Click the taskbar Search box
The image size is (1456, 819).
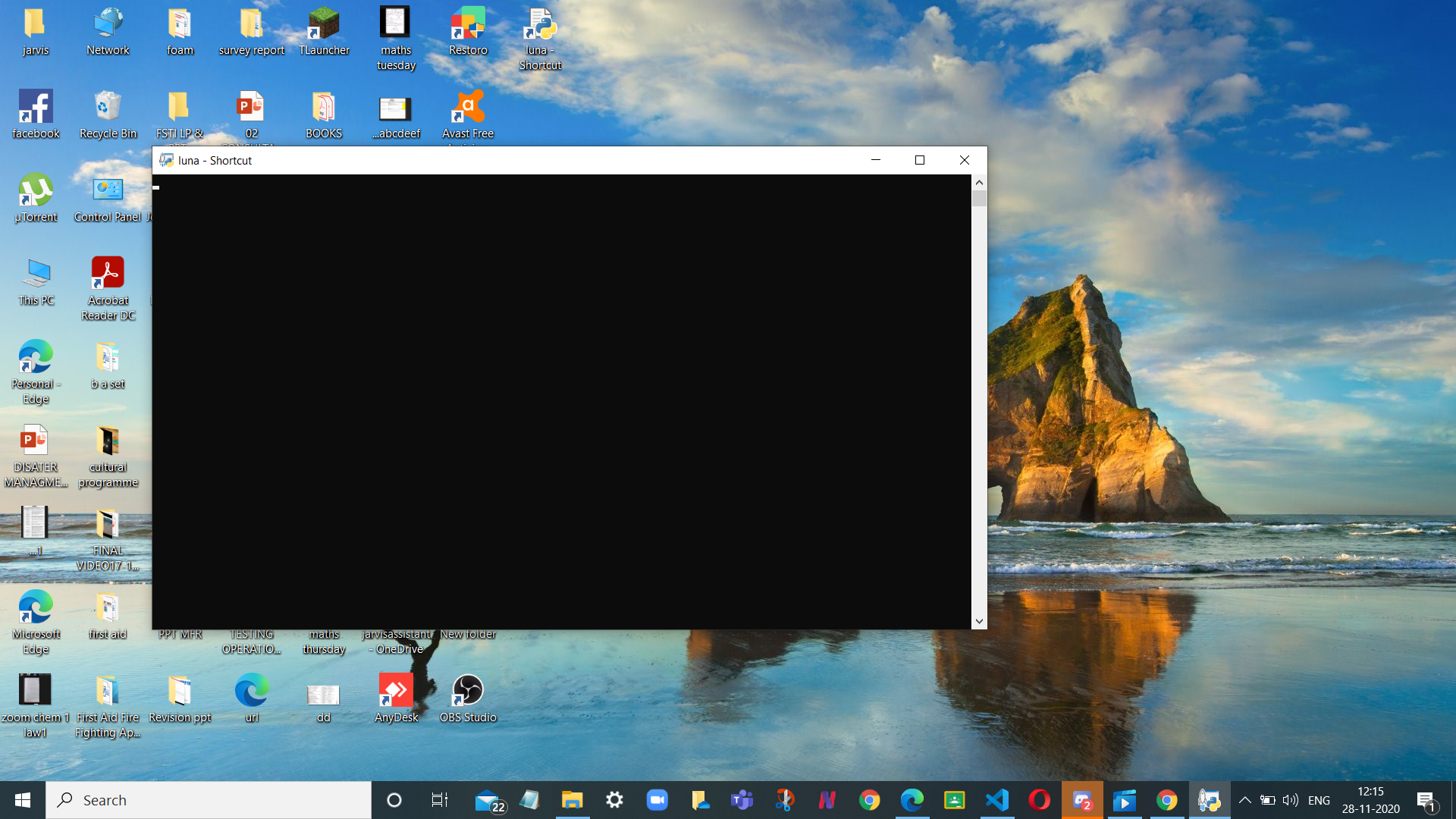click(209, 800)
